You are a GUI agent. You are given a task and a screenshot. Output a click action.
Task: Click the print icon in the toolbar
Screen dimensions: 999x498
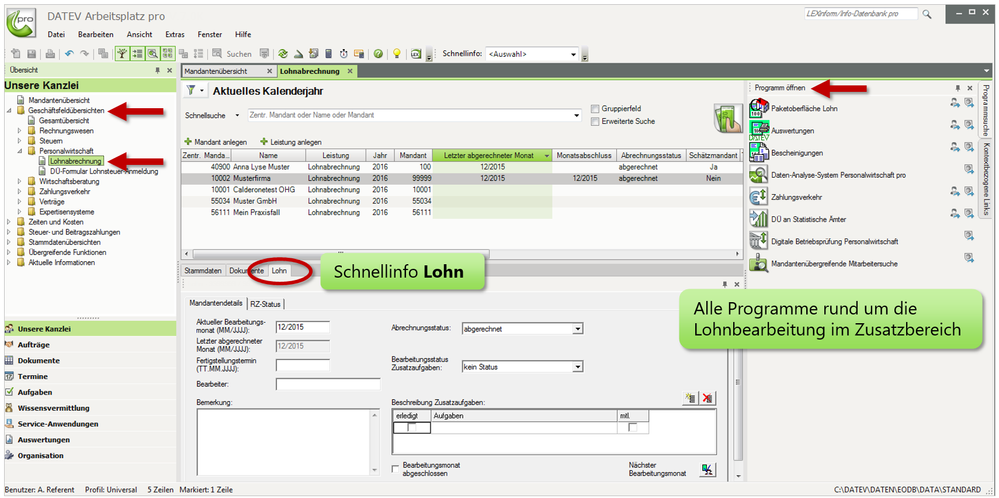[x=50, y=54]
